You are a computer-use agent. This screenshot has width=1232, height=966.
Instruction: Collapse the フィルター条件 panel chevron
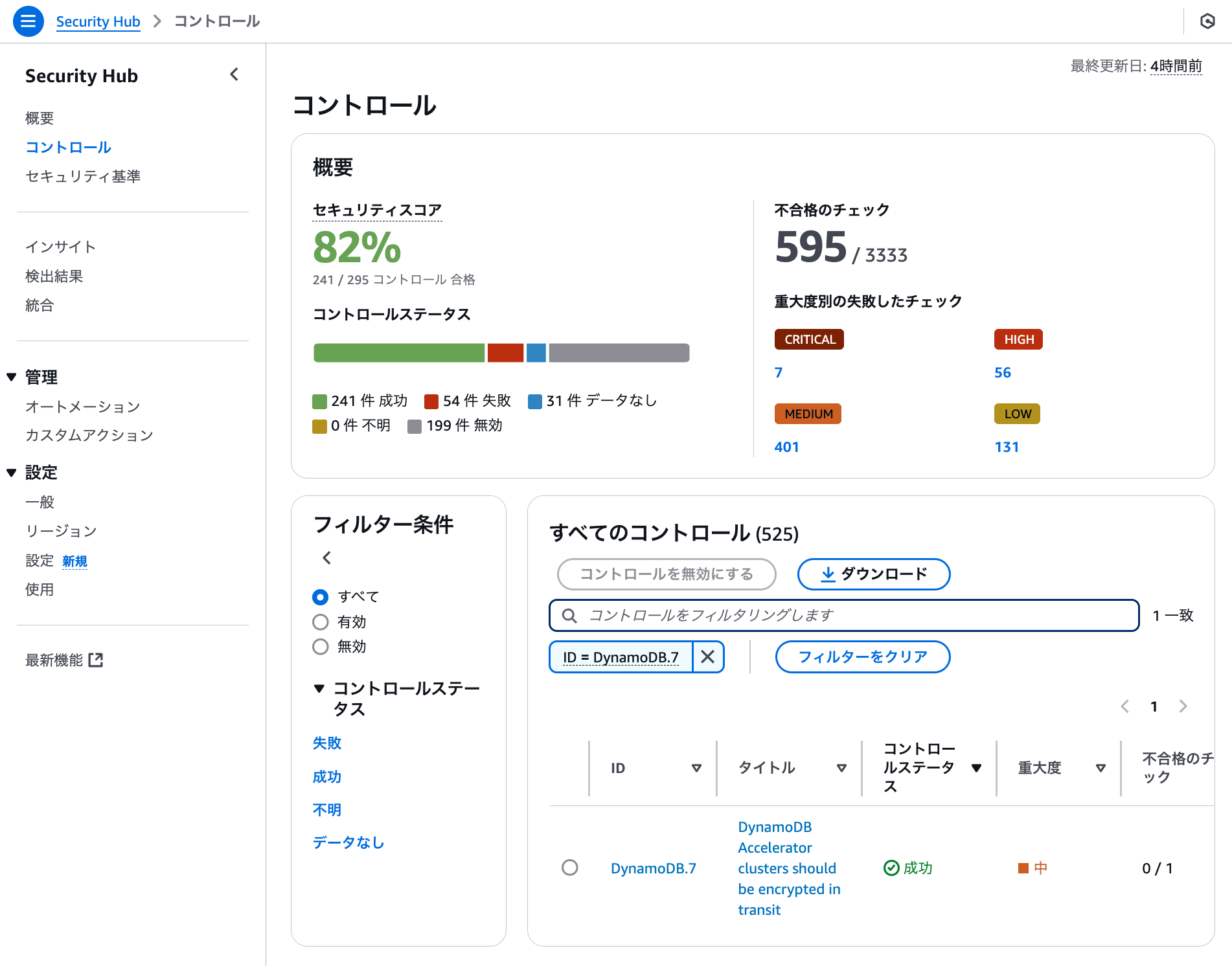click(x=326, y=557)
